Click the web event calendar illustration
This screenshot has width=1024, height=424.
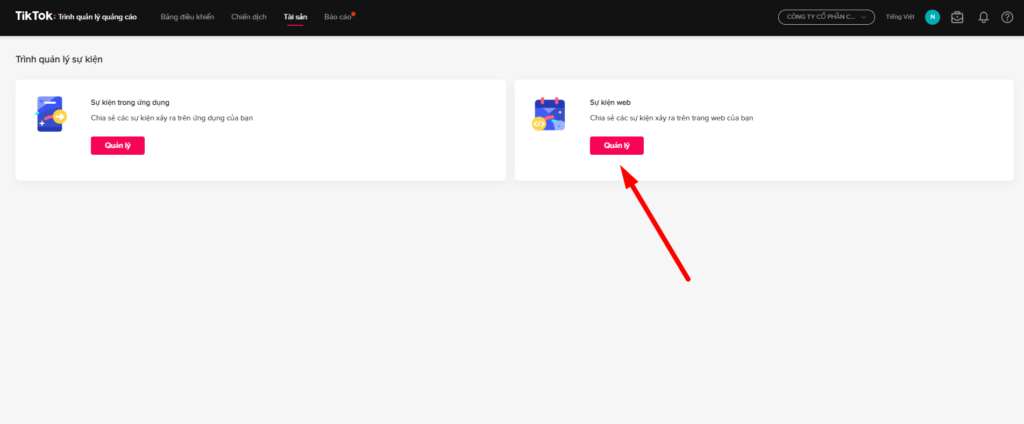coord(549,116)
